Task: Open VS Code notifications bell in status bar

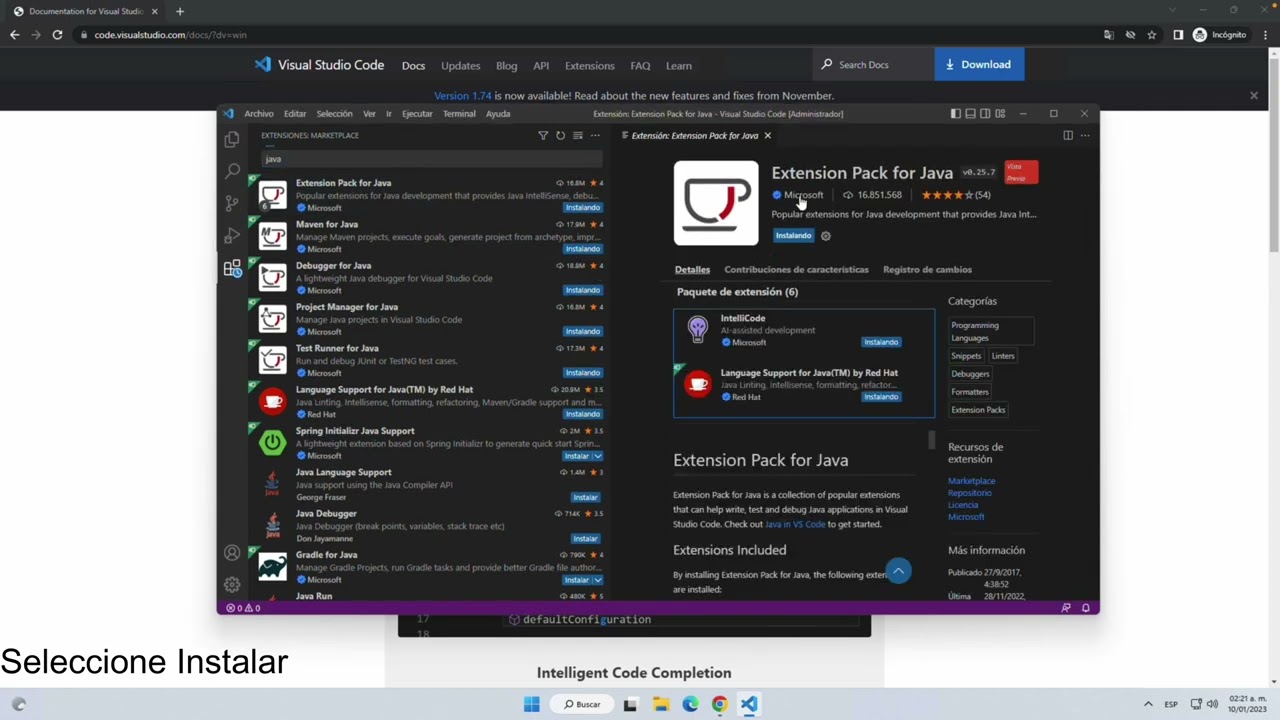Action: [1085, 608]
